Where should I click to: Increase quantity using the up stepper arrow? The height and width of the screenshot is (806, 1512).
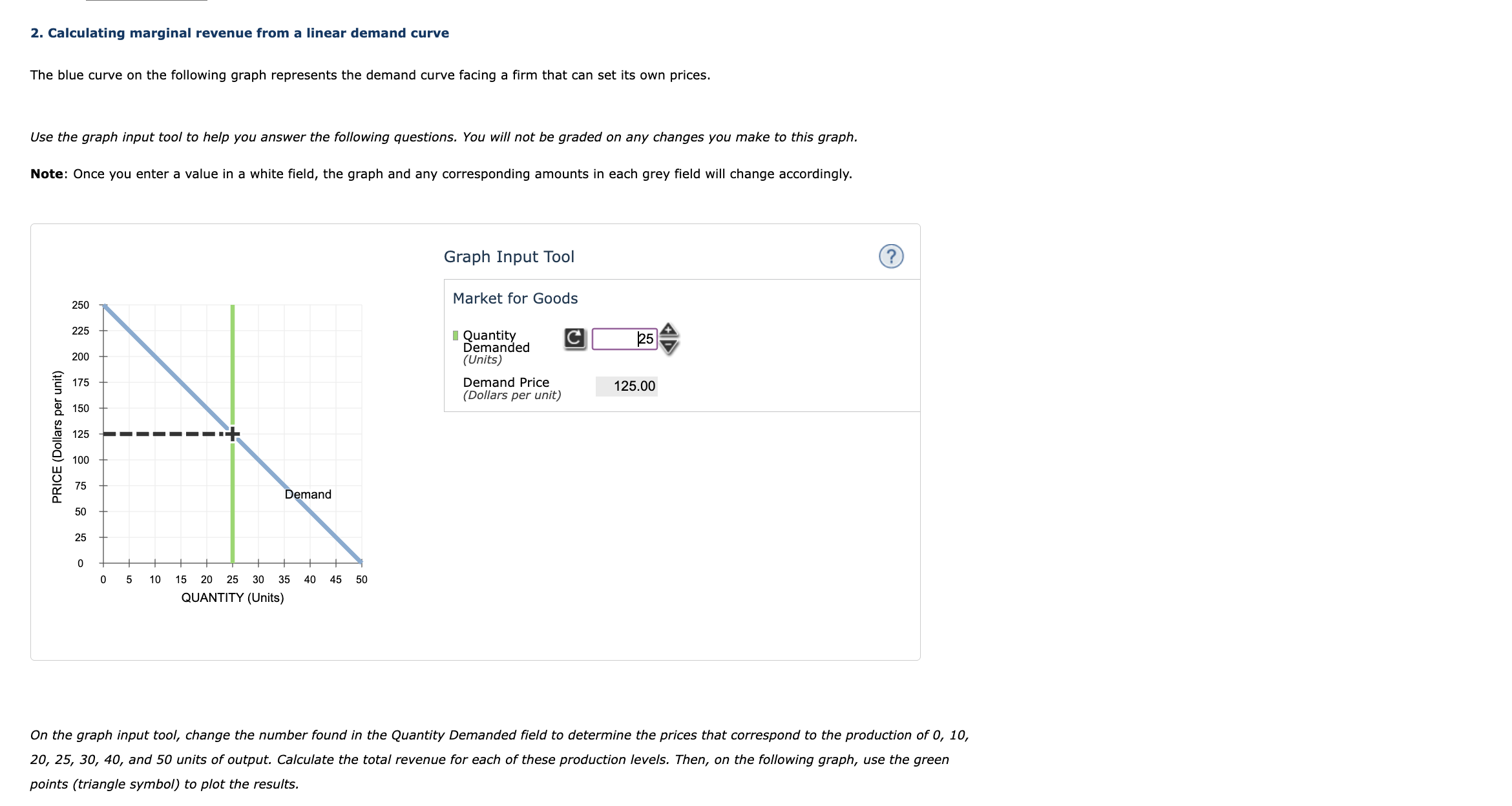pyautogui.click(x=668, y=329)
